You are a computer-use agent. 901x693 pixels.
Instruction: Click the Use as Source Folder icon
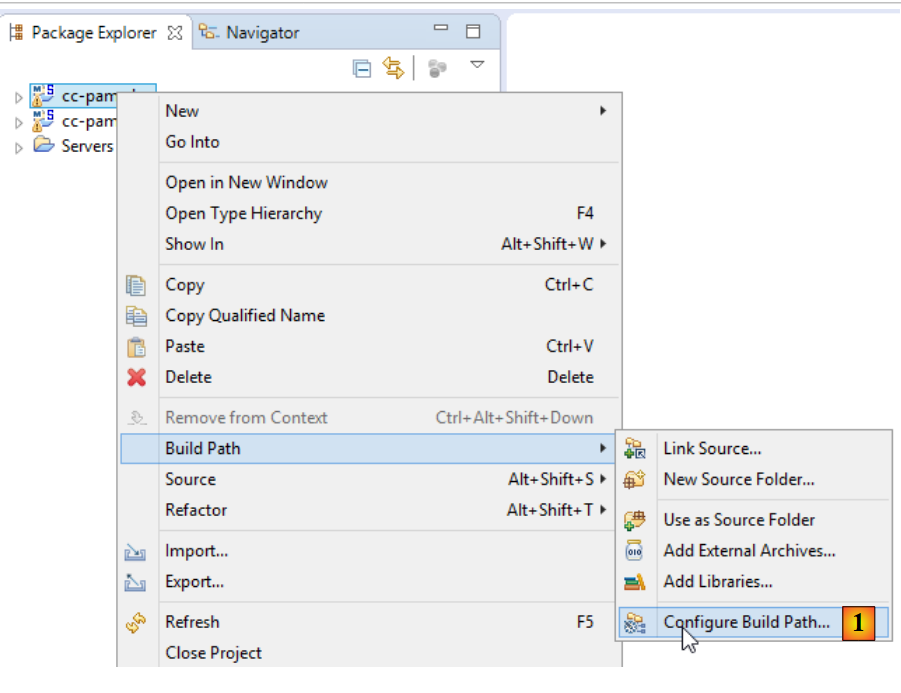pyautogui.click(x=635, y=520)
